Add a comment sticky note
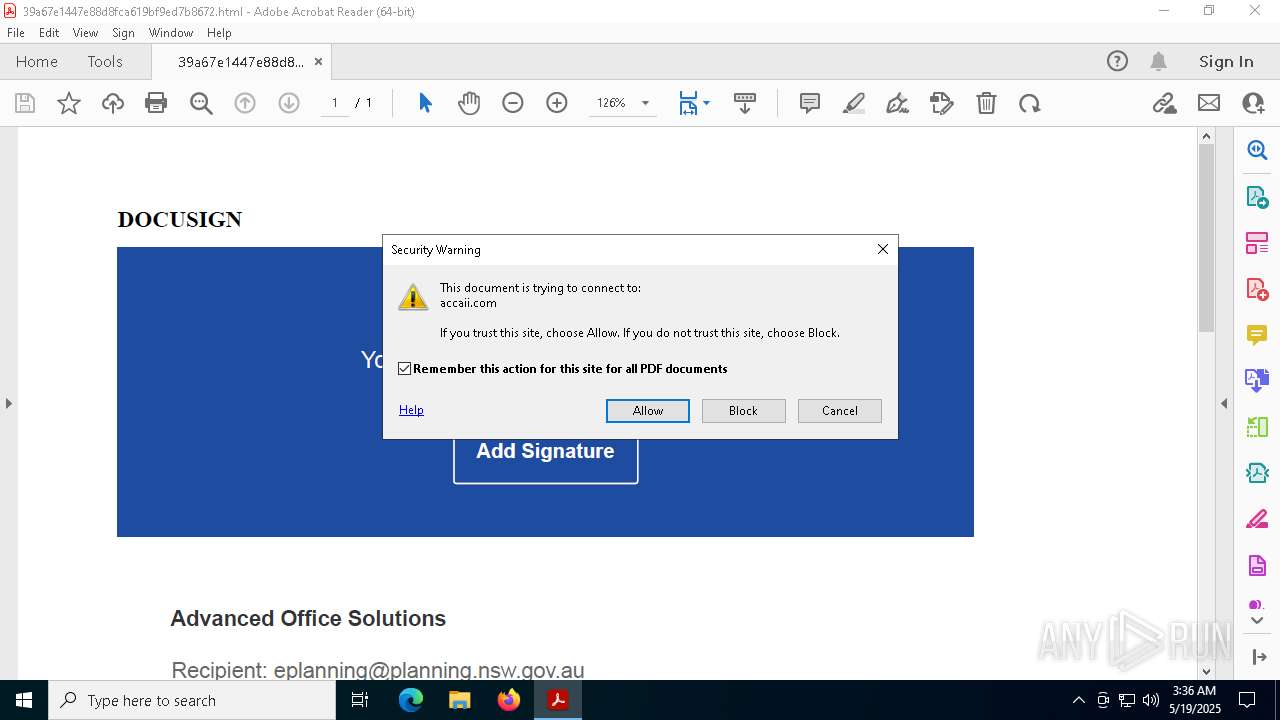The height and width of the screenshot is (720, 1280). tap(810, 103)
